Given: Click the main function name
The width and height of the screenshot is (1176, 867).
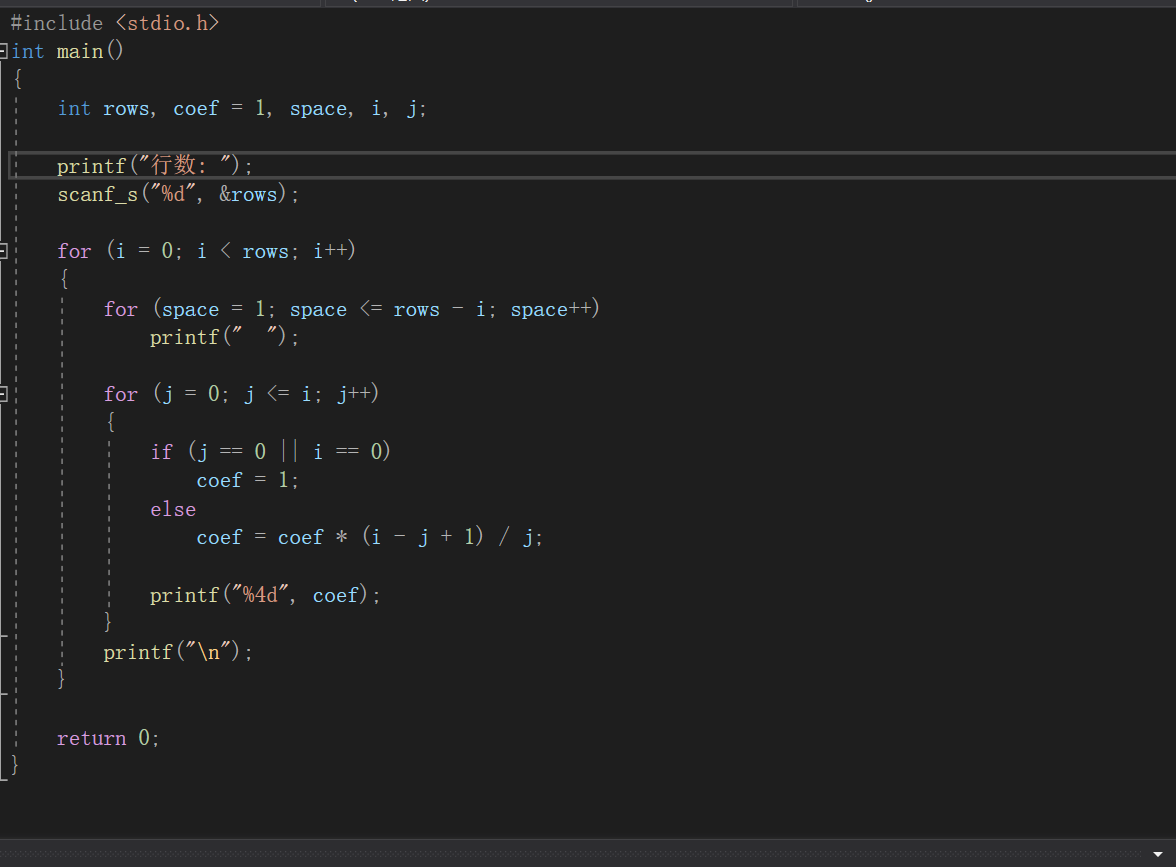Looking at the screenshot, I should pos(80,52).
